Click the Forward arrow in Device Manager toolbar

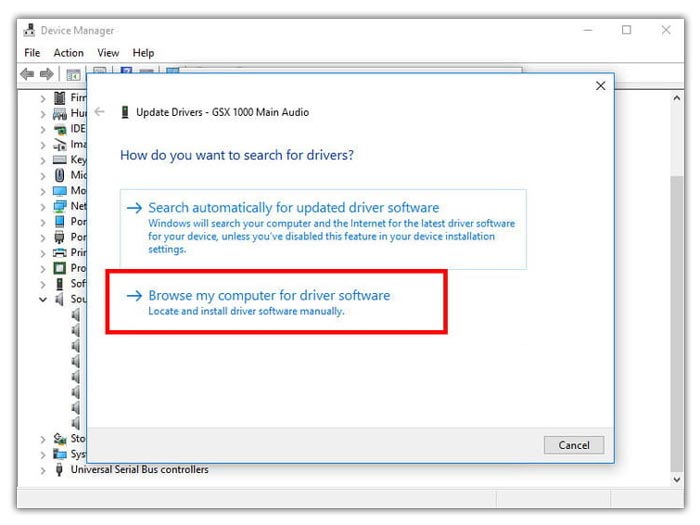(x=47, y=74)
